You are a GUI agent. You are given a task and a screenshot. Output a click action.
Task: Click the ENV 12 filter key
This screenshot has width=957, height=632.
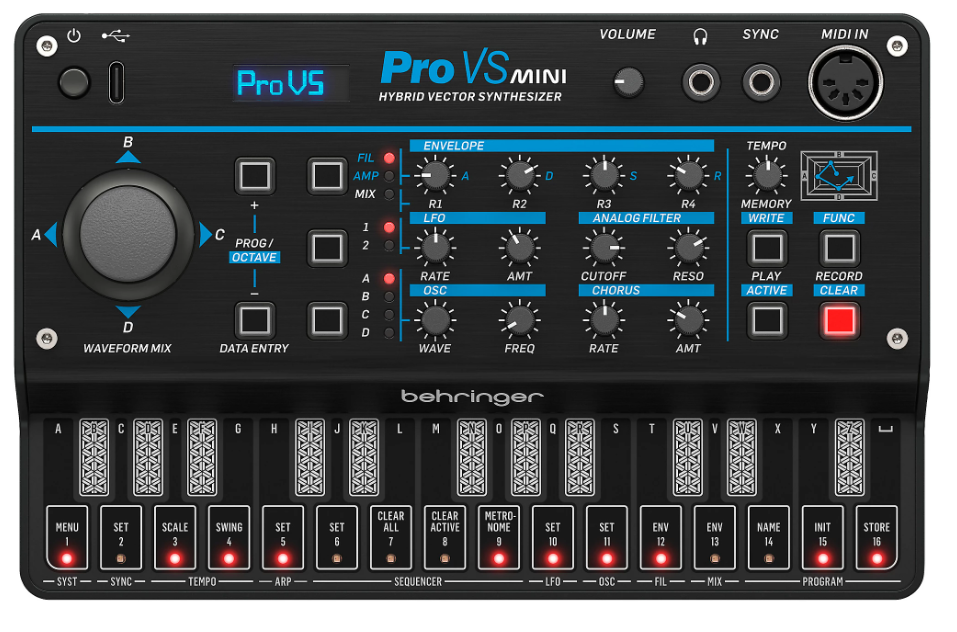660,537
